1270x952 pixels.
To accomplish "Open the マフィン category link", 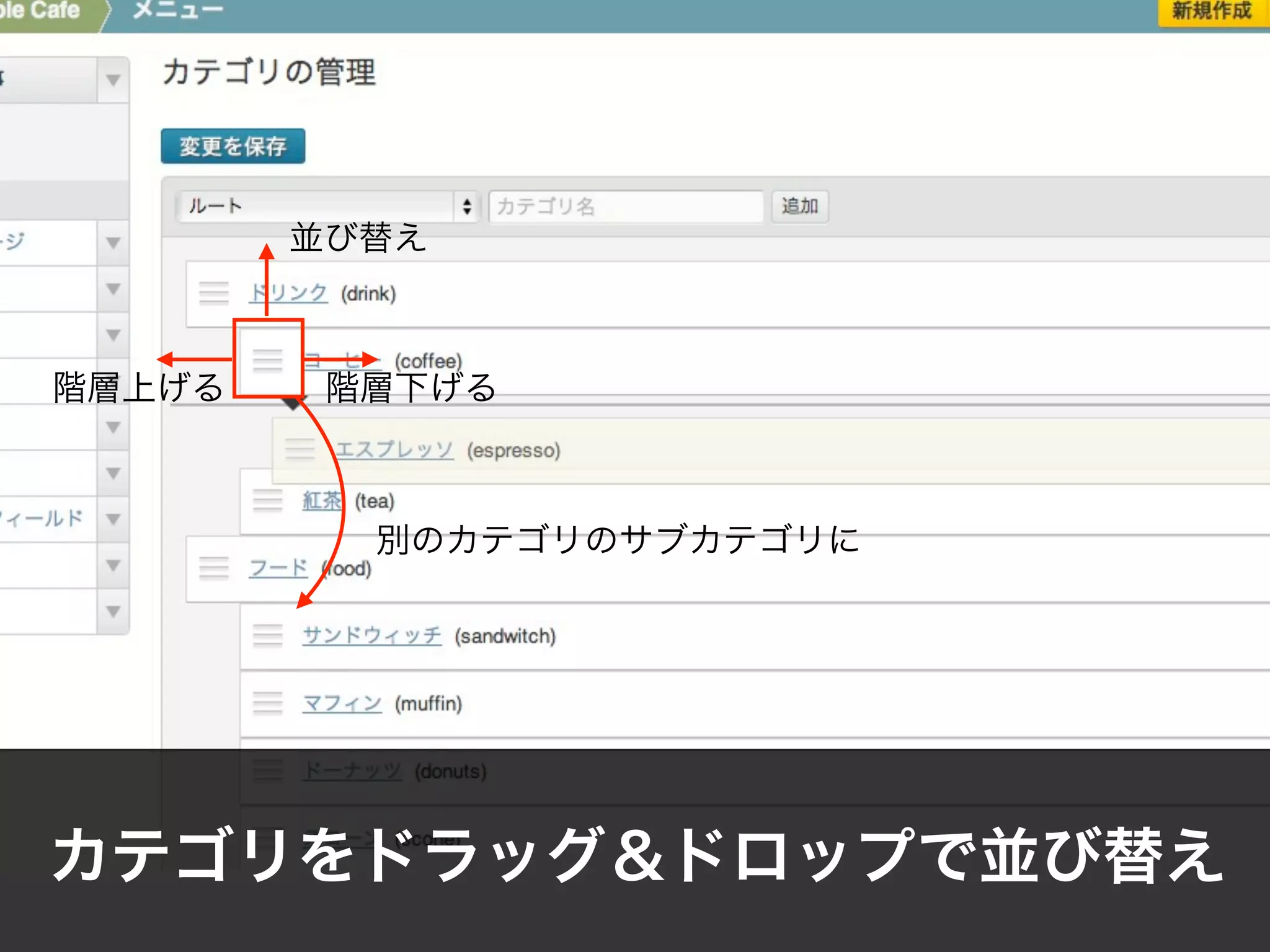I will pos(342,703).
